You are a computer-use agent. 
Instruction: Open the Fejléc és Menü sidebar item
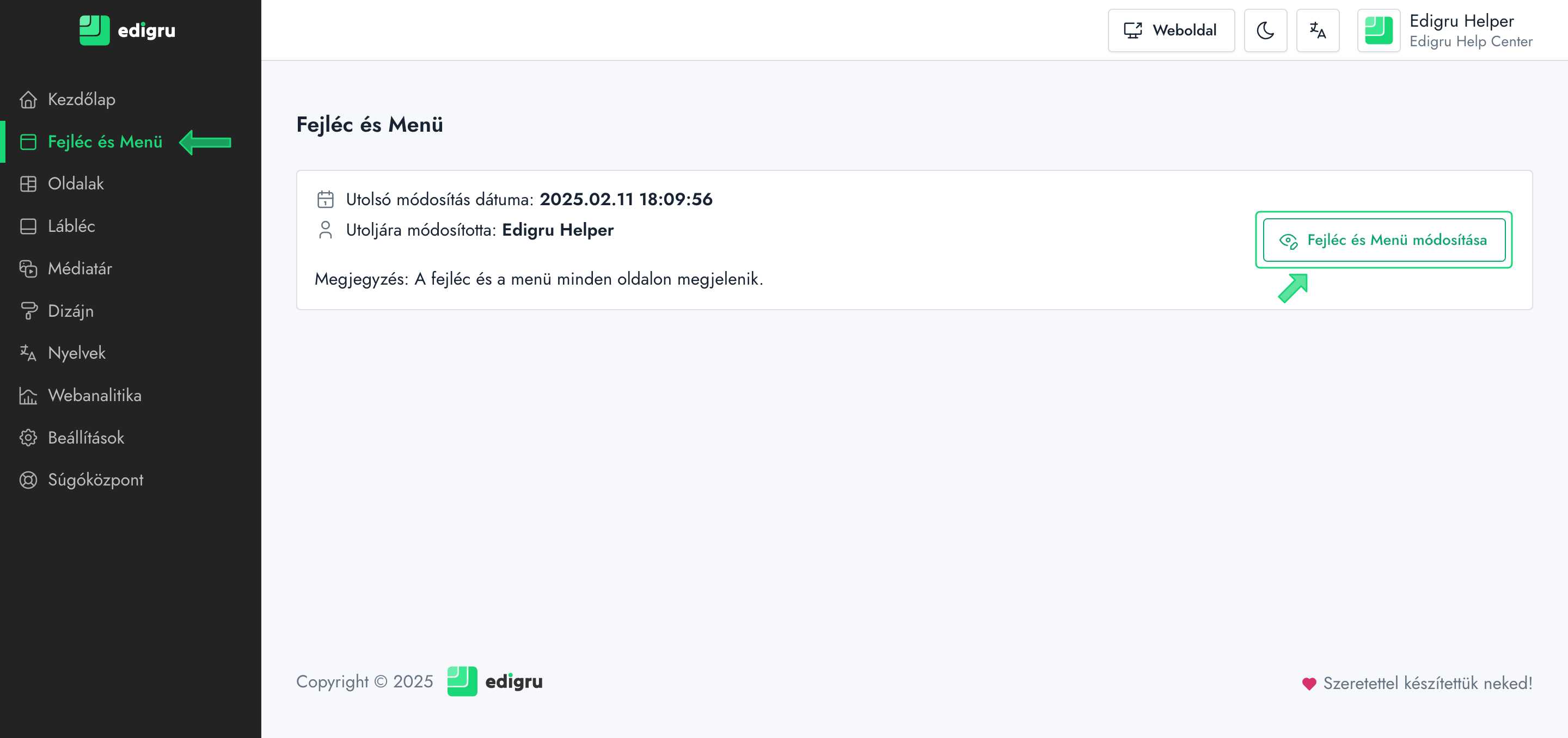click(105, 142)
